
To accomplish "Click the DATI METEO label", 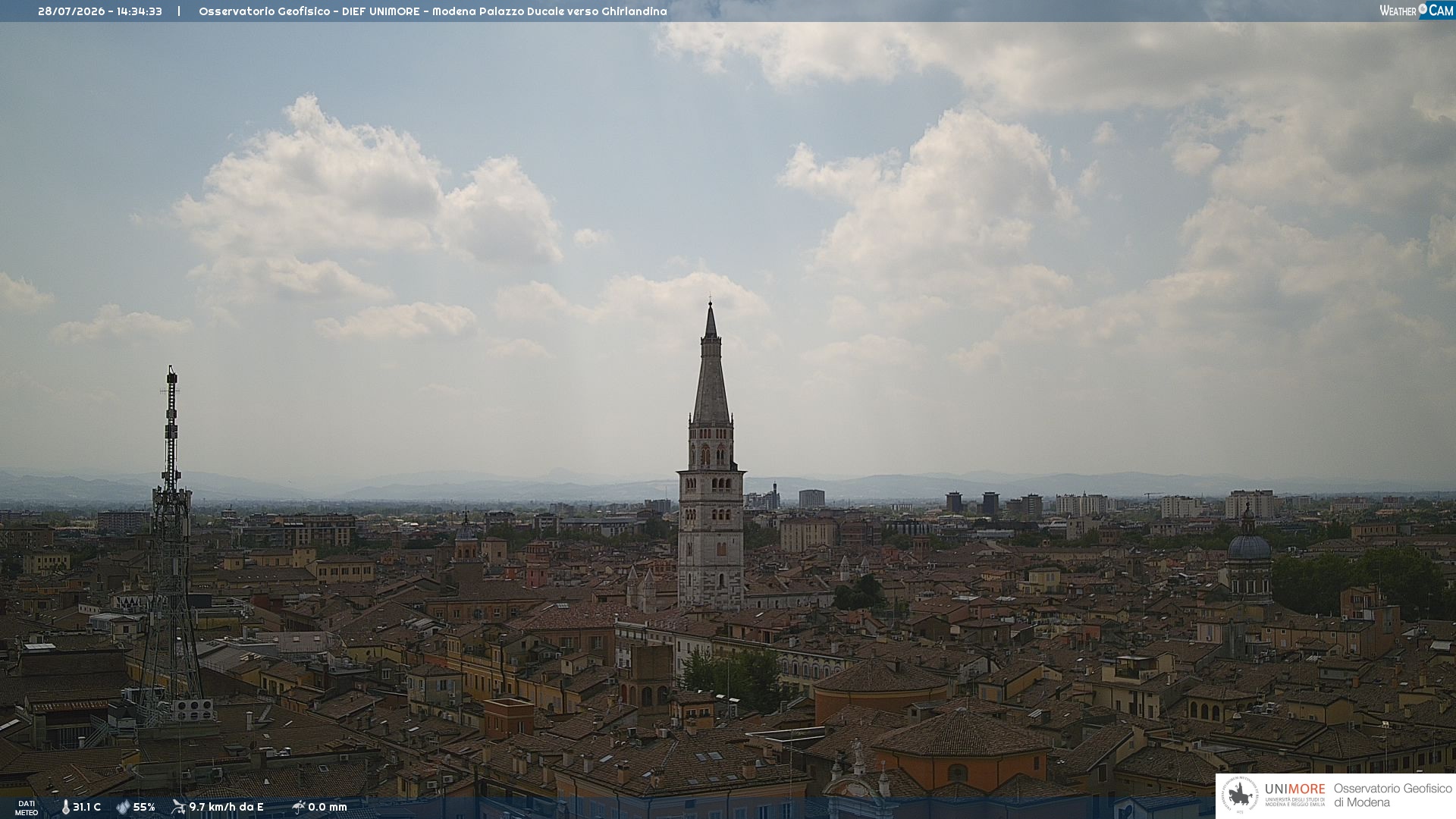I will pos(27,808).
